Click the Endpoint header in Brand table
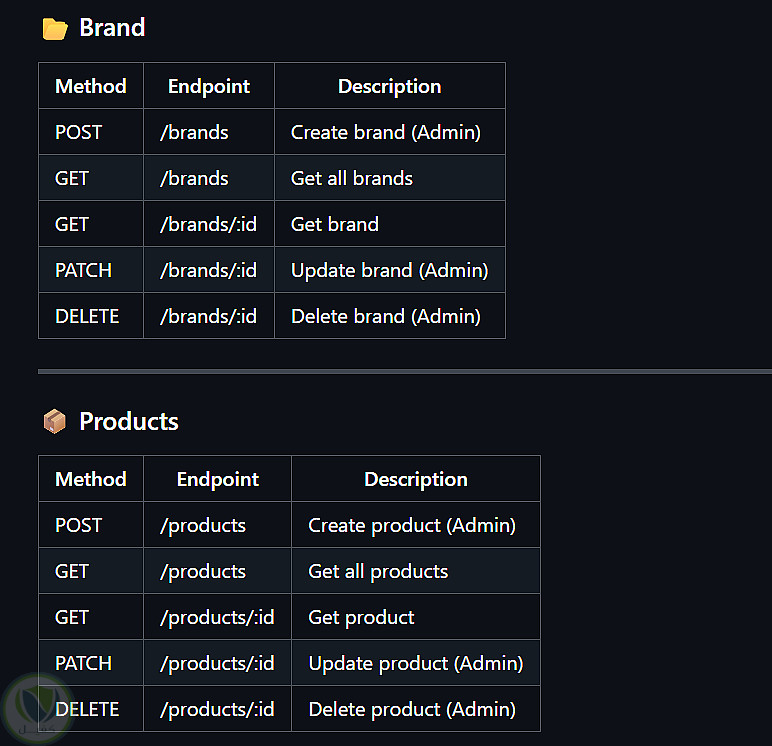 (x=209, y=86)
